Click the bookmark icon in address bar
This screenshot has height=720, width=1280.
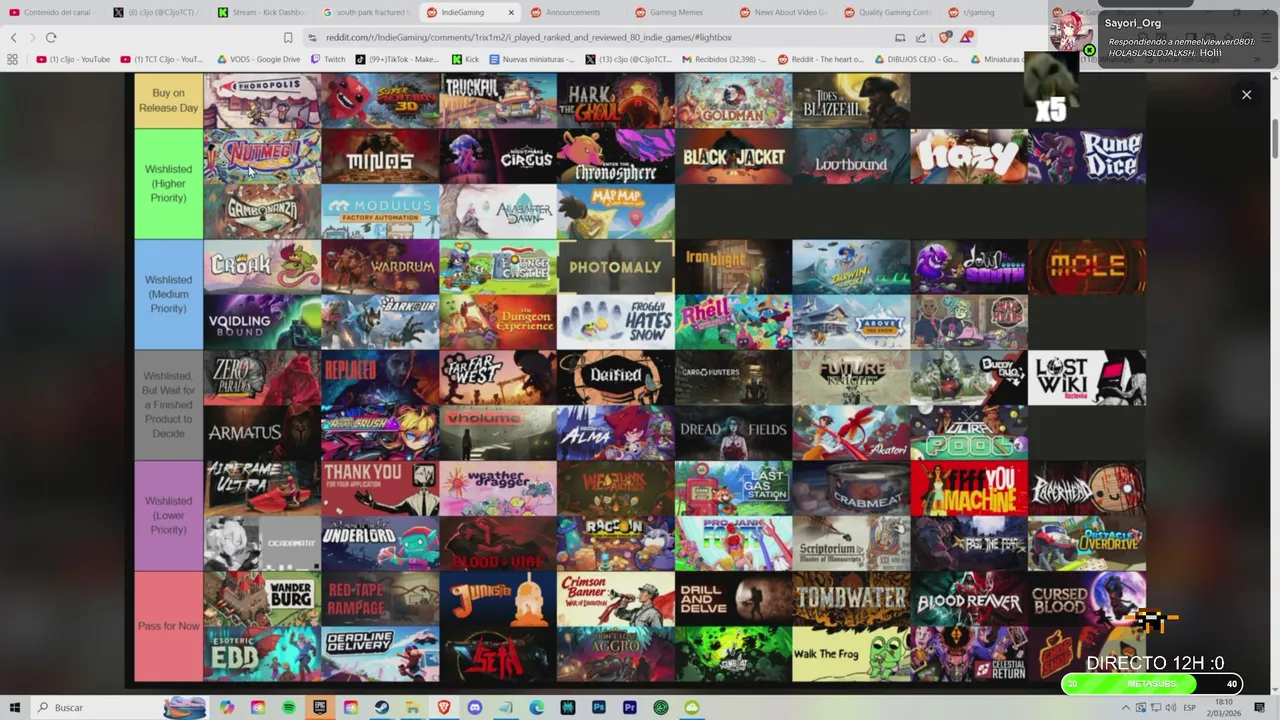(288, 37)
